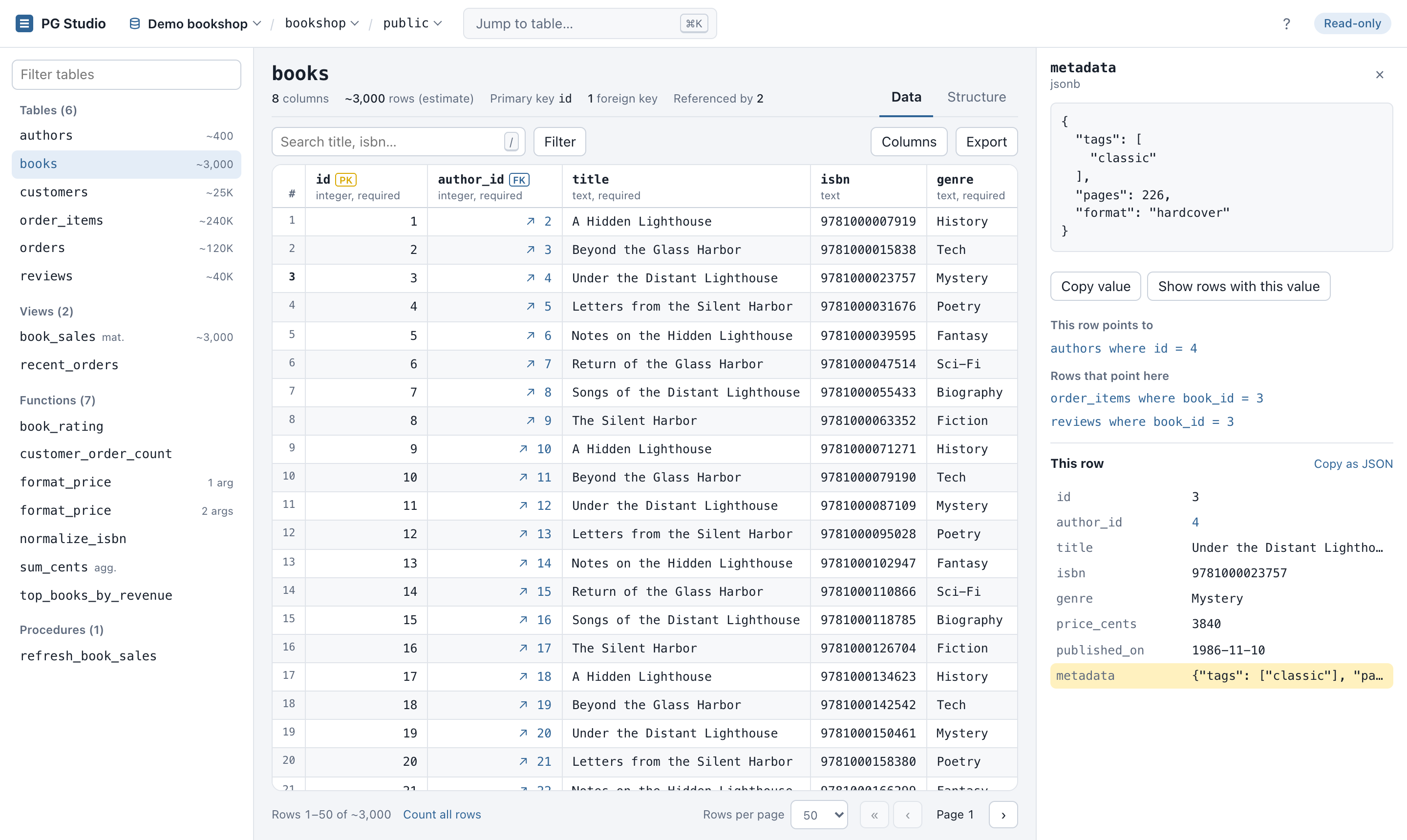Open the refresh_book_sales procedure

(x=126, y=655)
